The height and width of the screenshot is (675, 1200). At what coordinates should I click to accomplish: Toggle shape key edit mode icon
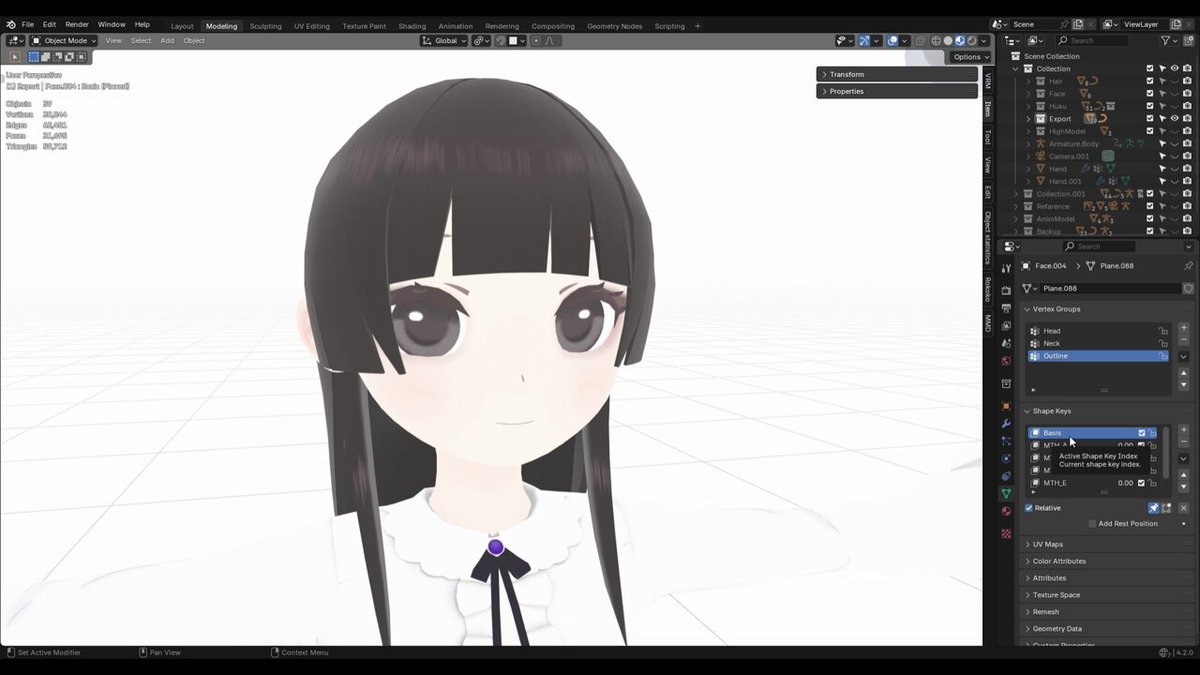point(1166,508)
